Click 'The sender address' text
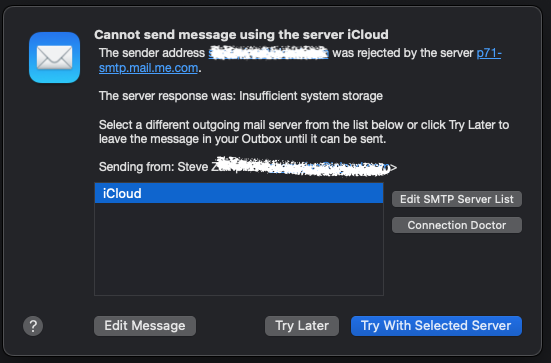 point(152,53)
